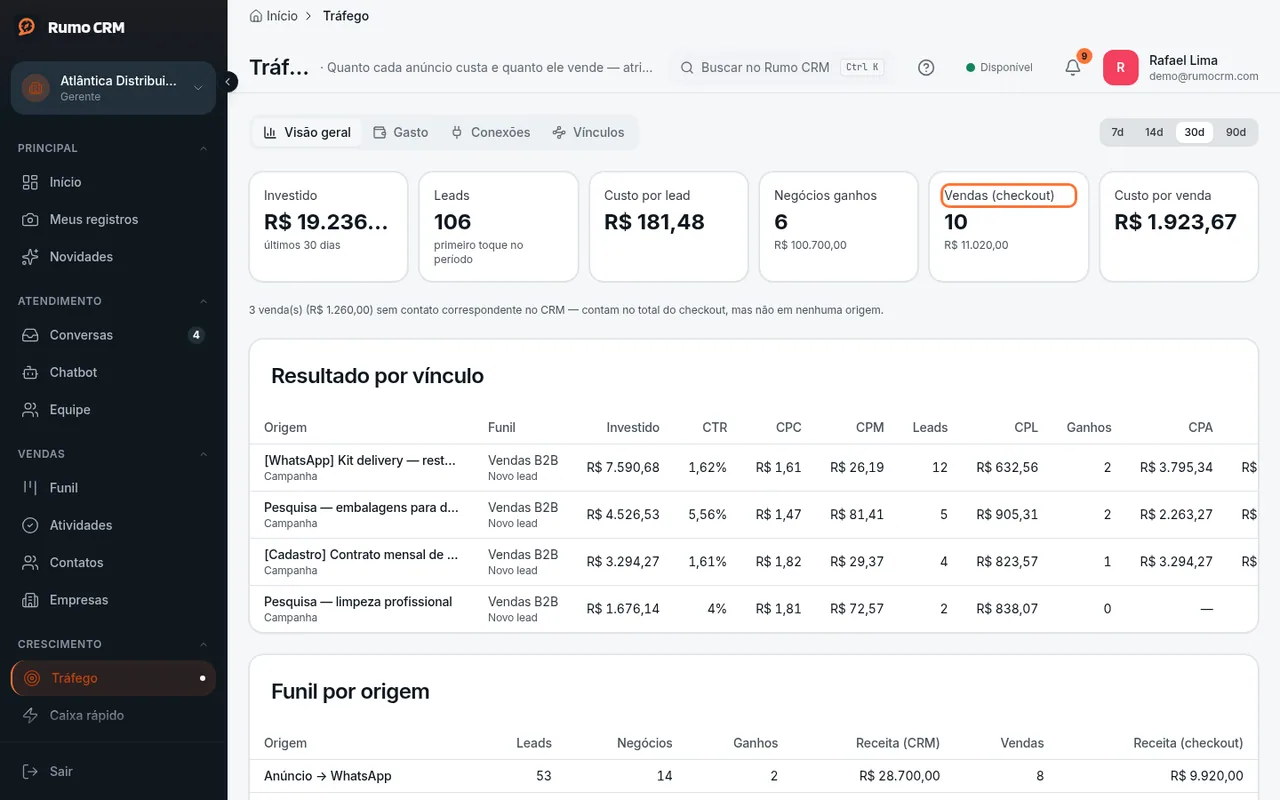Click the Anúncio → WhatsApp row
This screenshot has width=1280, height=800.
(x=753, y=776)
